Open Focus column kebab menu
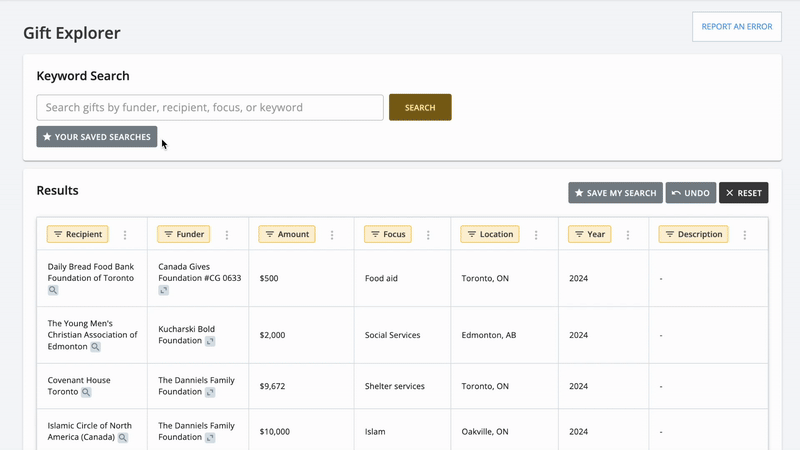800x450 pixels. click(428, 235)
